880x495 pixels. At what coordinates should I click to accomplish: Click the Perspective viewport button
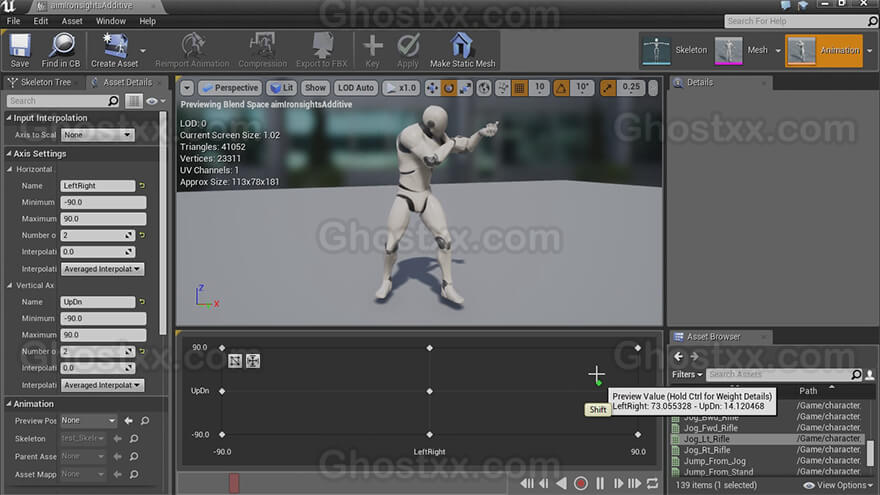pyautogui.click(x=230, y=88)
